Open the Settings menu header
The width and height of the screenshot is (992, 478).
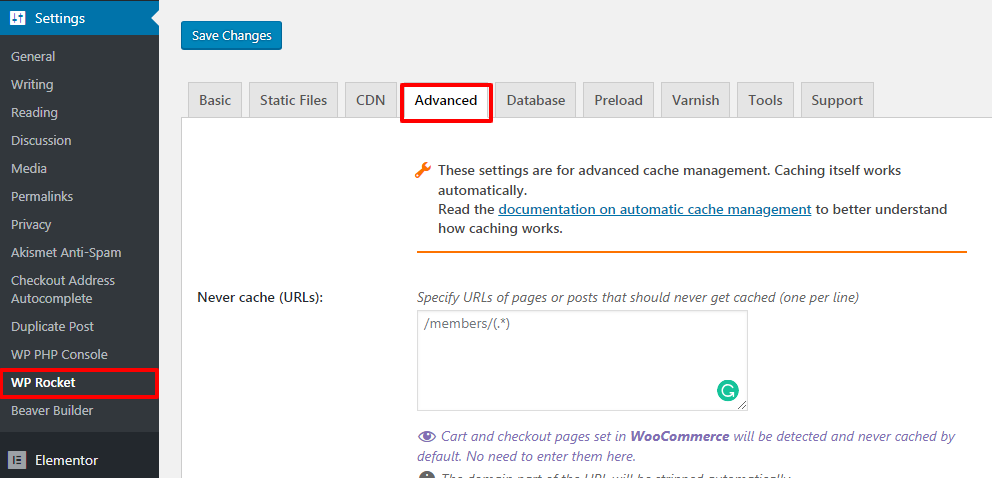(79, 18)
